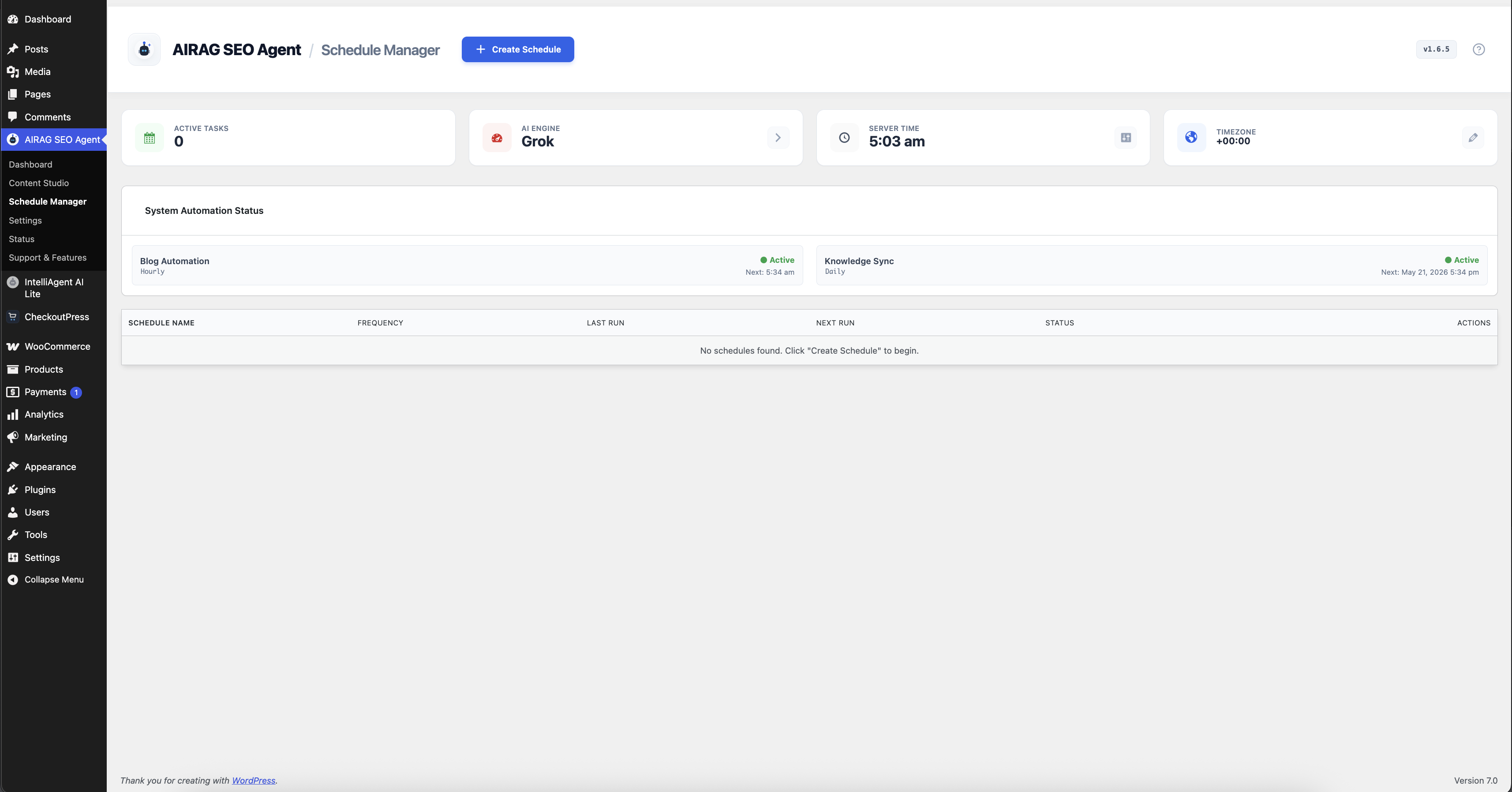Click the System Automation Status heading
This screenshot has height=792, width=1512.
tap(204, 211)
